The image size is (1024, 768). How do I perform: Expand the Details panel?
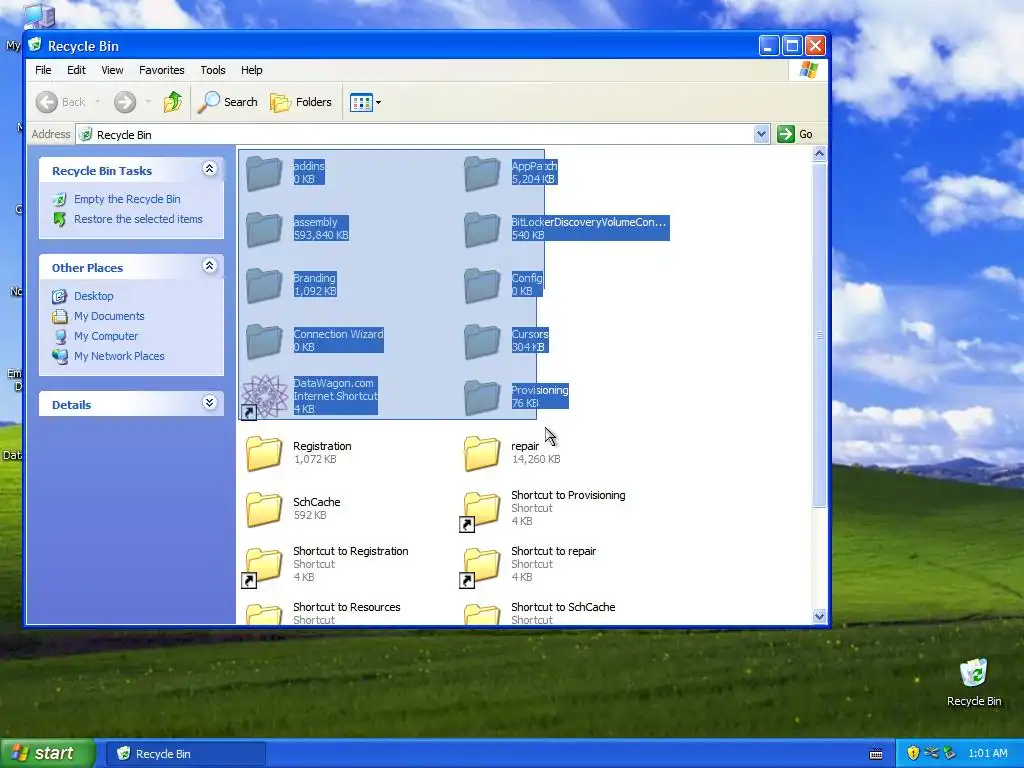point(209,402)
